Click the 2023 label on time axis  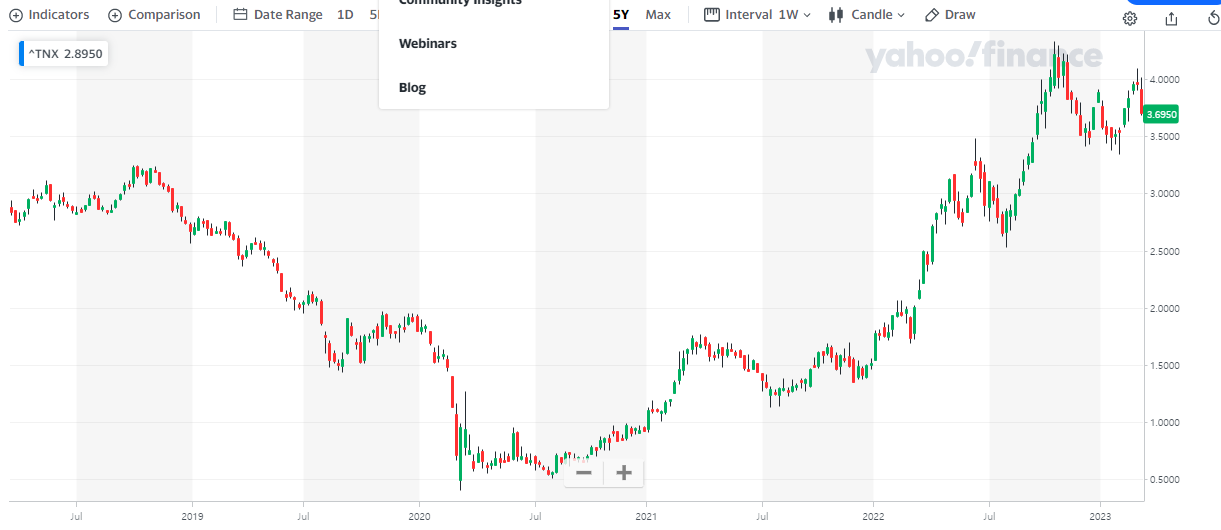click(1100, 518)
